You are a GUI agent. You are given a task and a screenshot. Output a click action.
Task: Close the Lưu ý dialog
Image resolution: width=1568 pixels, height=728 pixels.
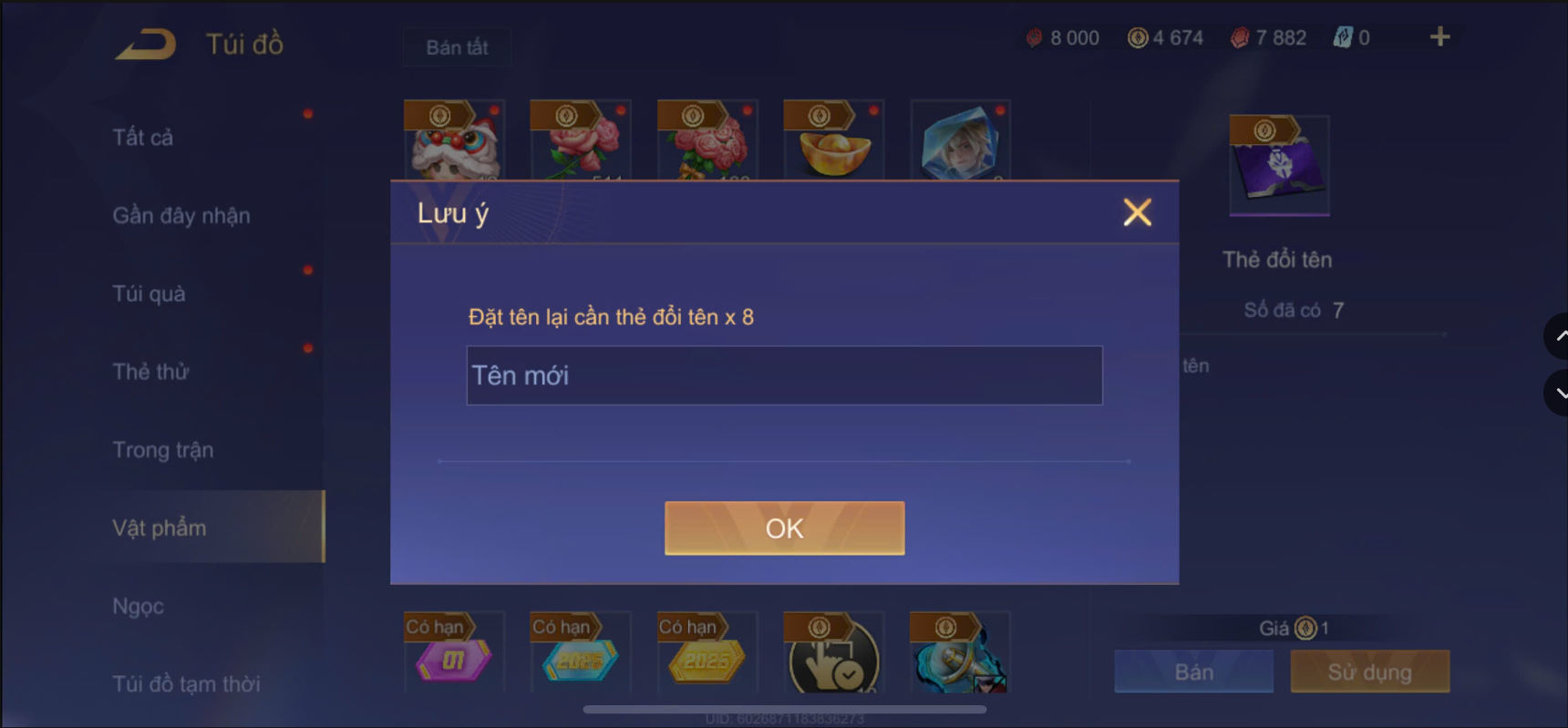click(x=1137, y=212)
